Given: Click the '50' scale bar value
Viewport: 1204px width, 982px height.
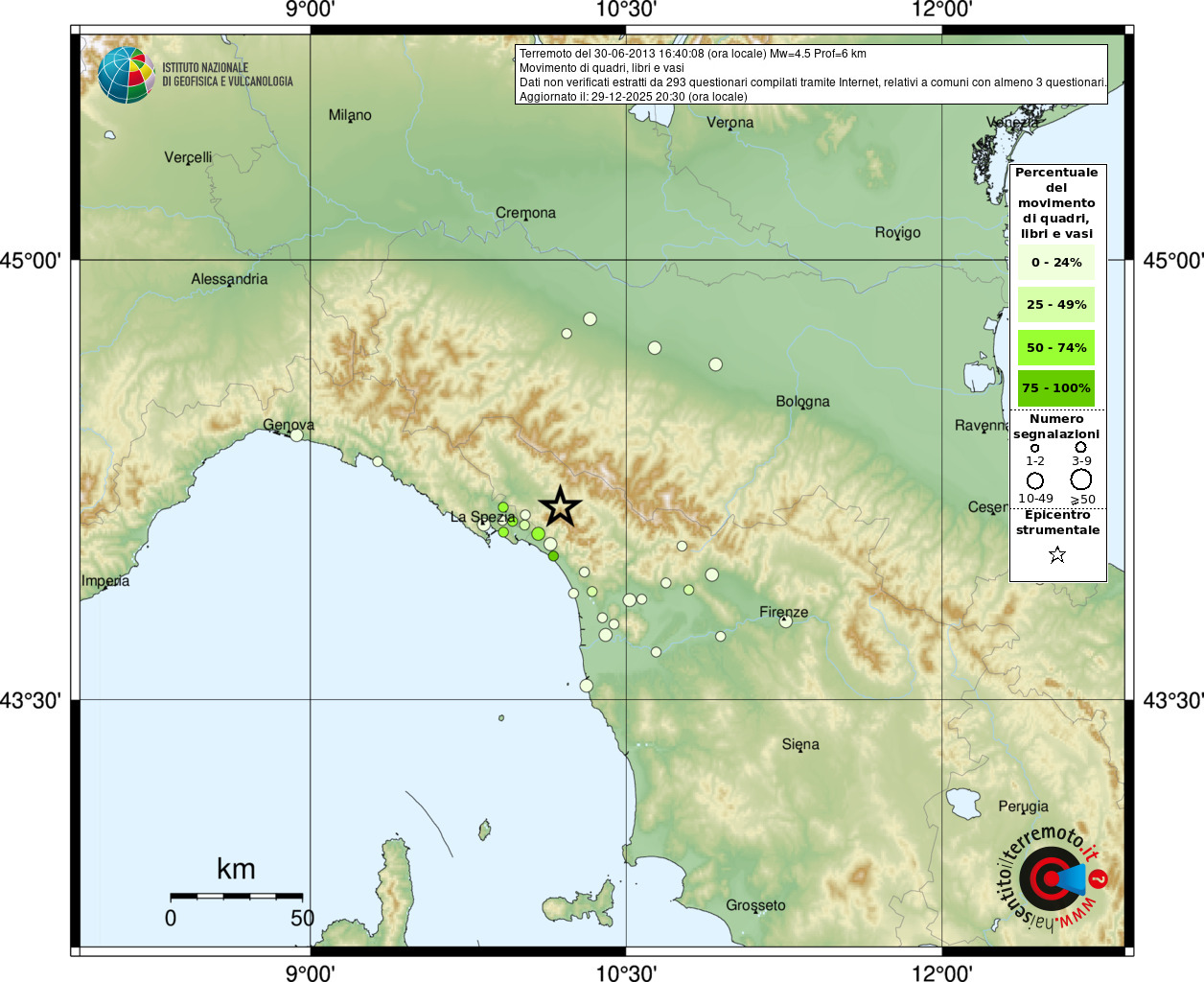Looking at the screenshot, I should pos(303,918).
